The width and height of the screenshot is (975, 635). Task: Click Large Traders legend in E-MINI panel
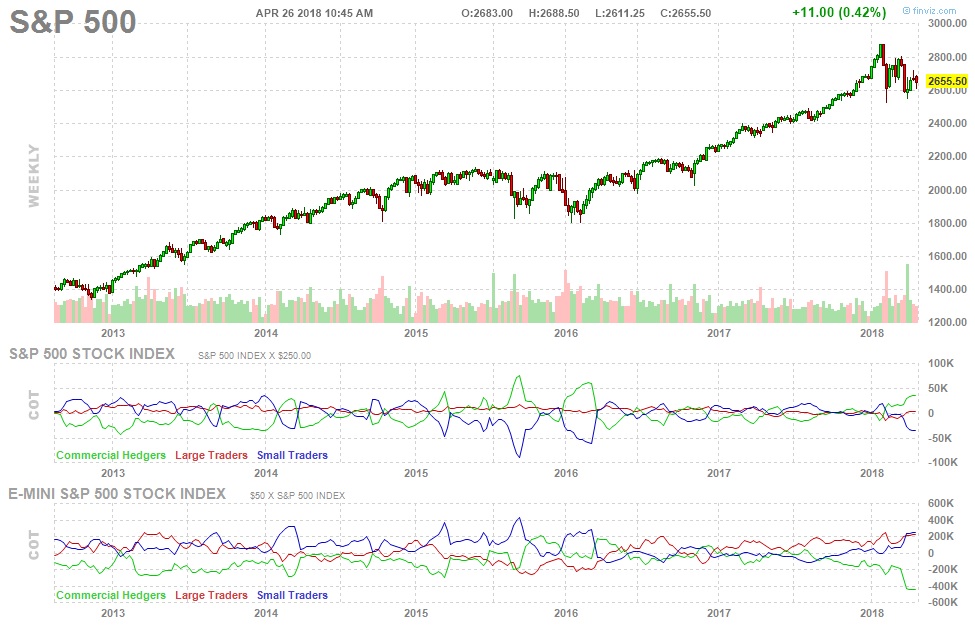click(x=211, y=595)
